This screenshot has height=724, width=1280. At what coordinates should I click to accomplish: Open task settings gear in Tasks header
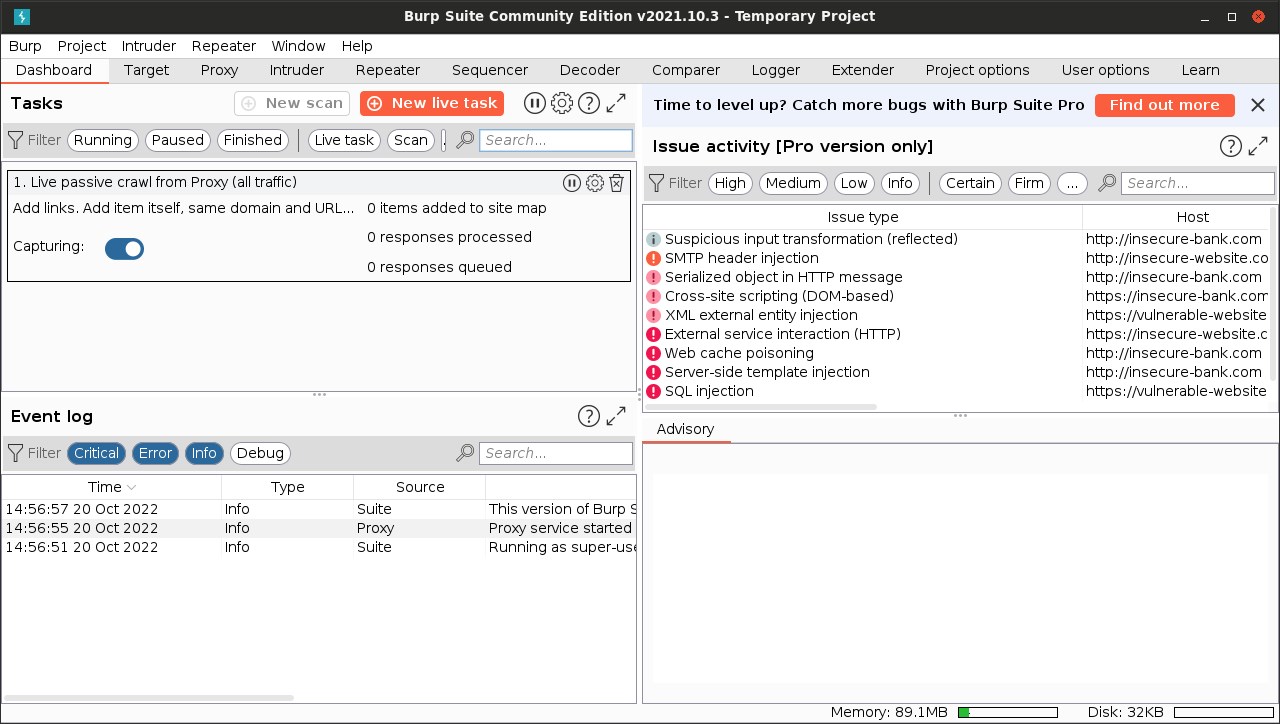[562, 103]
